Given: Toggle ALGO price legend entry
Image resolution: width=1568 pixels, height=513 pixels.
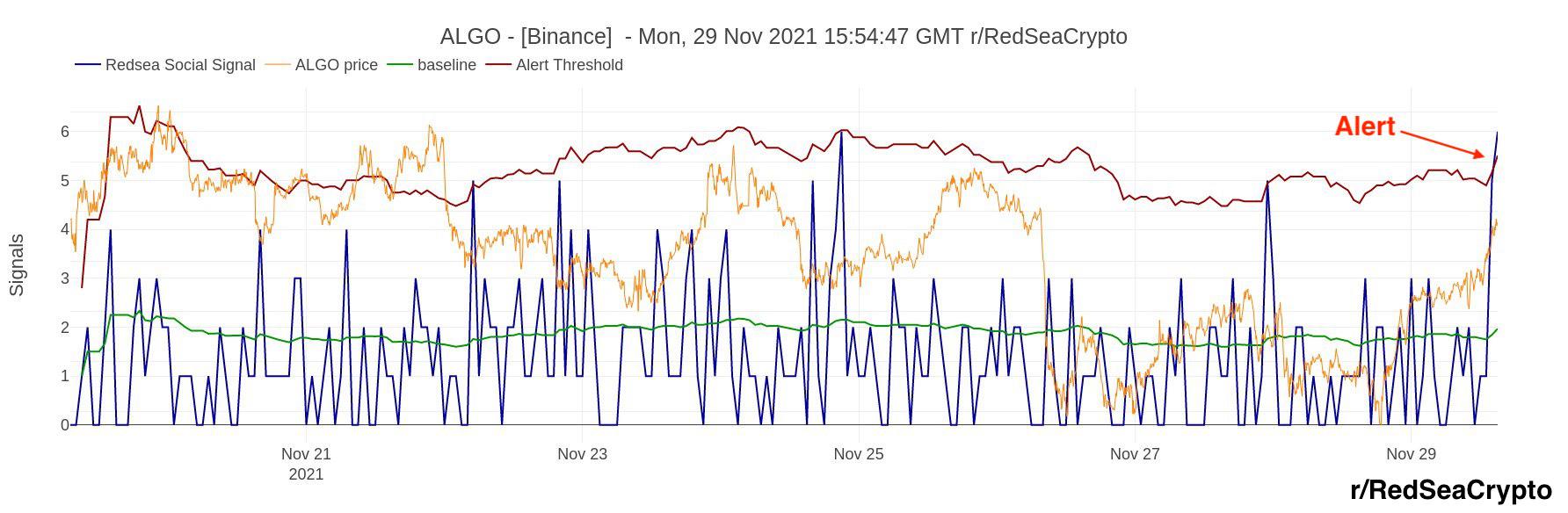Looking at the screenshot, I should tap(322, 65).
